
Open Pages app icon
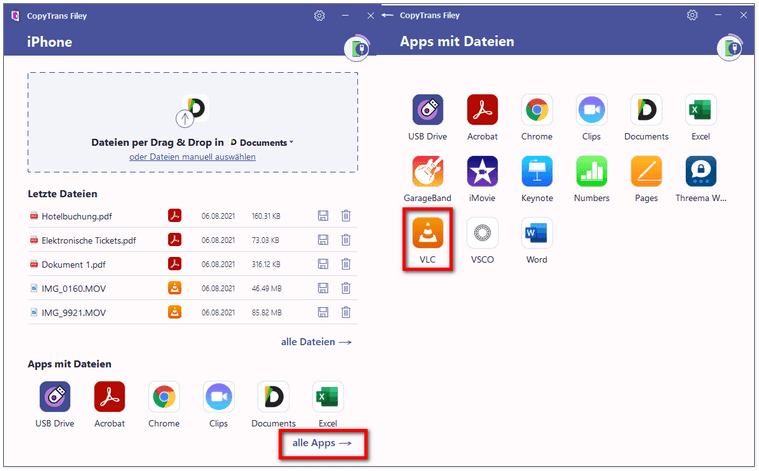[x=646, y=171]
